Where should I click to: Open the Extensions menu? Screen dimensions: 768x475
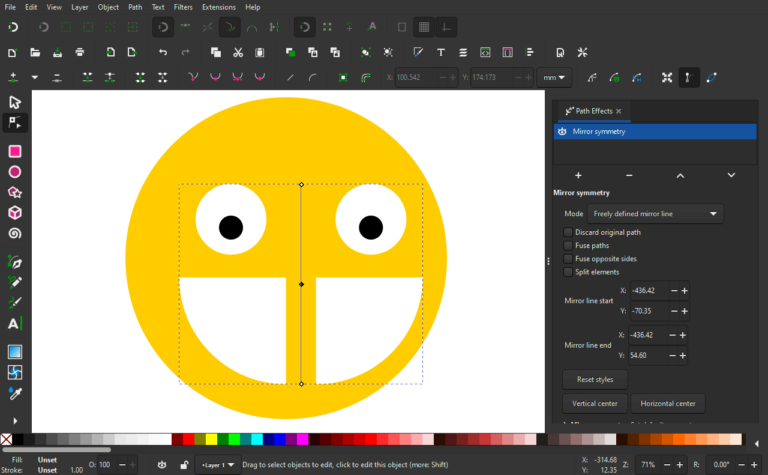click(219, 7)
